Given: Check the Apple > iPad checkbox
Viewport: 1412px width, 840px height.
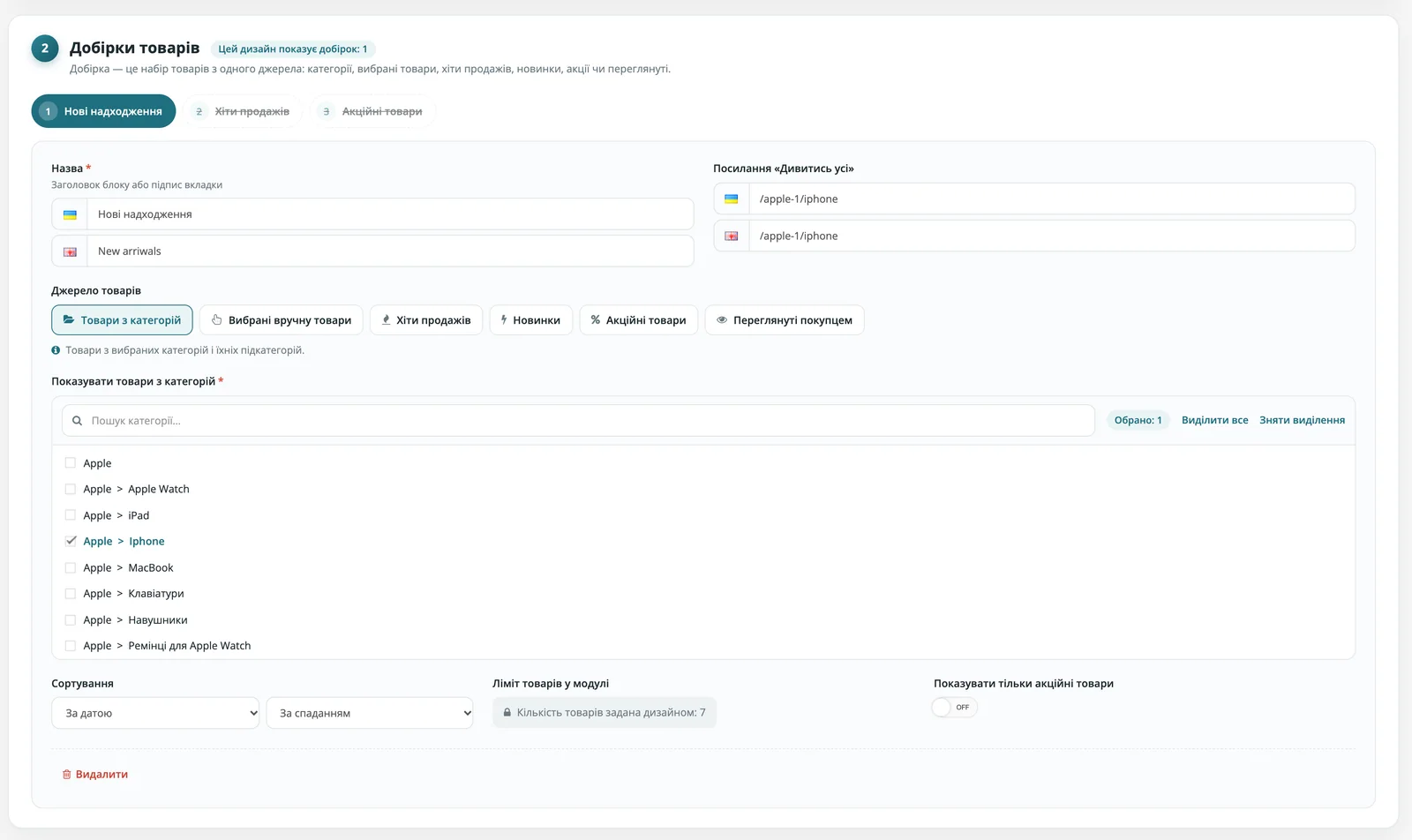Looking at the screenshot, I should [x=71, y=515].
